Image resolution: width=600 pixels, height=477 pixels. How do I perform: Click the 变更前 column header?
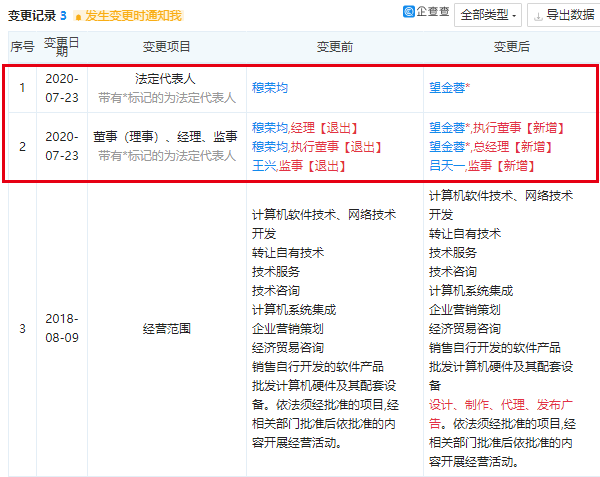point(335,47)
